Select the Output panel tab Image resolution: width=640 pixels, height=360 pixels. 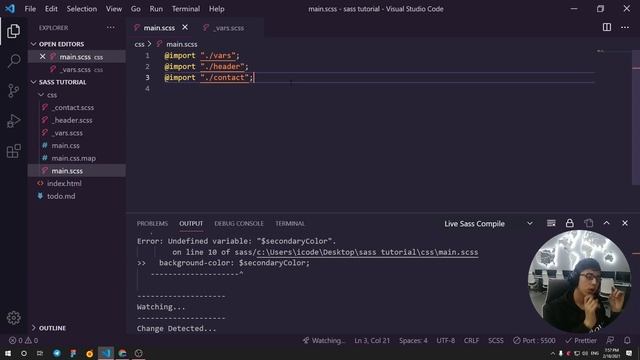click(x=191, y=223)
